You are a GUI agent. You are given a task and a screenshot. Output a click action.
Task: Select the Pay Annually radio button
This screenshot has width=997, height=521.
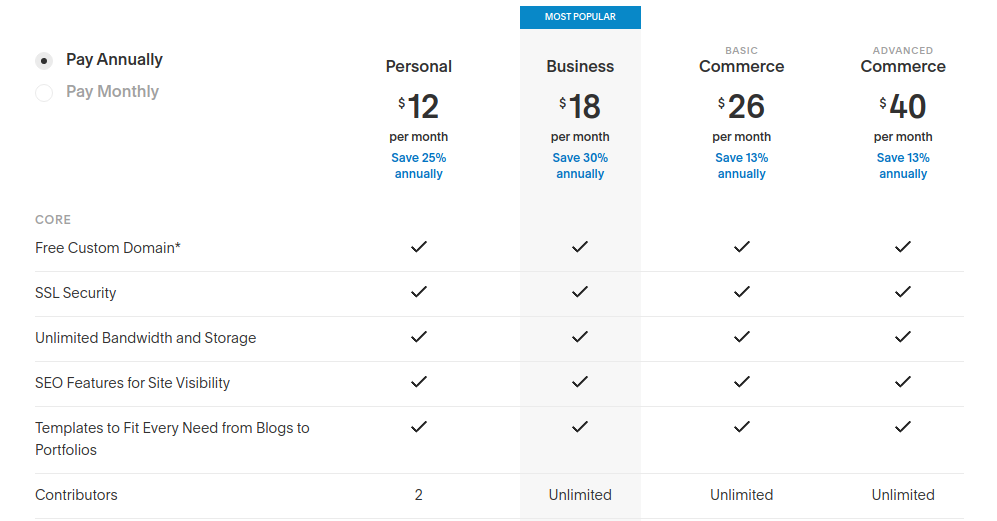[44, 61]
